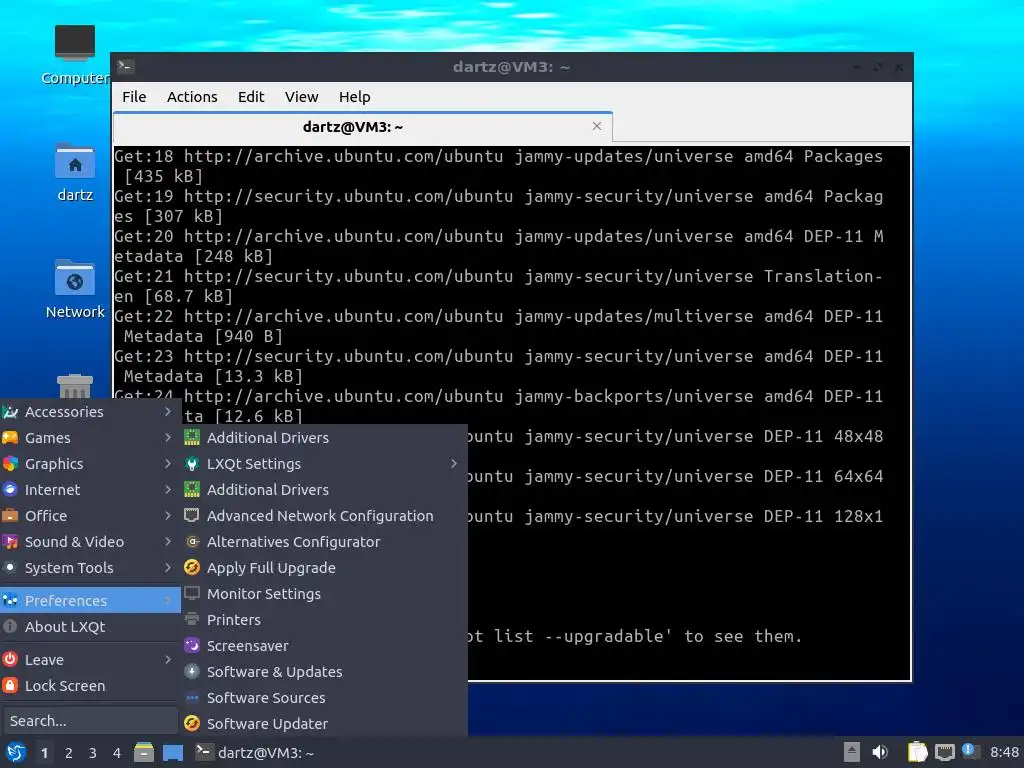Image resolution: width=1024 pixels, height=768 pixels.
Task: Click the Lock Screen padlock icon
Action: [10, 686]
